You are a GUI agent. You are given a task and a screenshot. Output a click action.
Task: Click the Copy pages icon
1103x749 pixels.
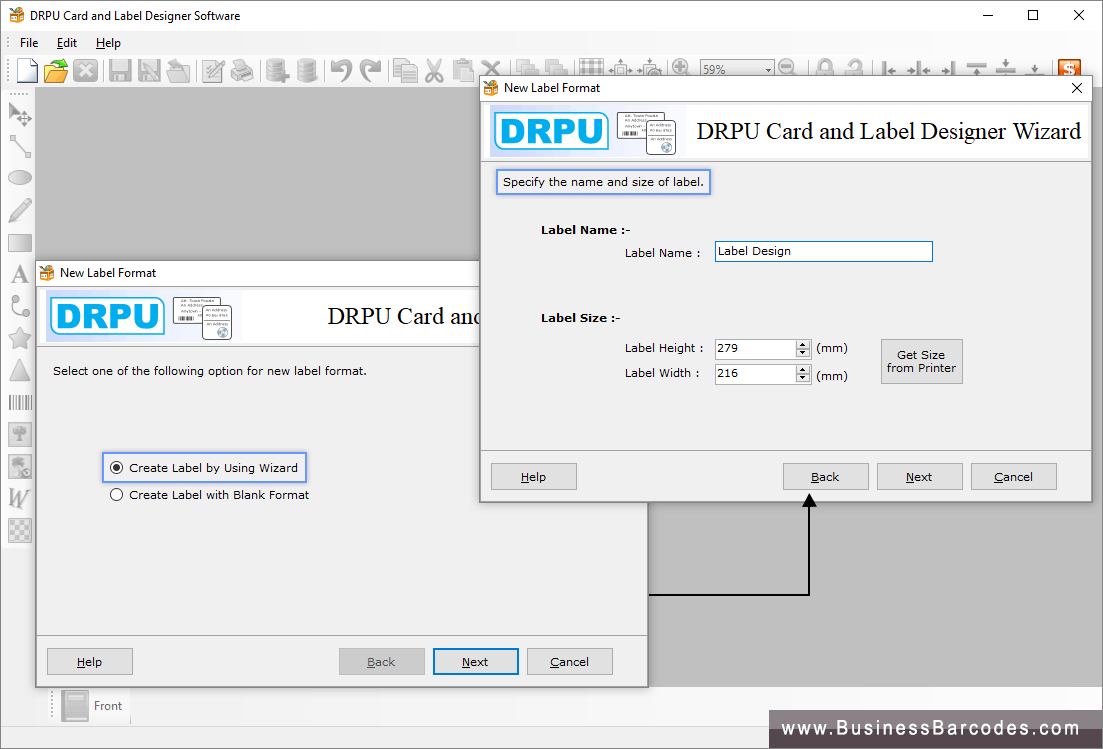[x=405, y=70]
